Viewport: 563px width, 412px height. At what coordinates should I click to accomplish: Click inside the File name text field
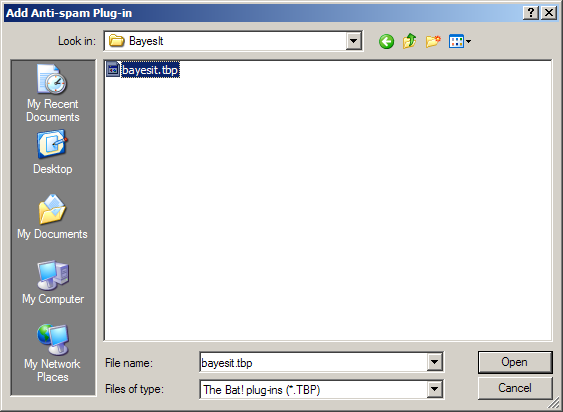[x=313, y=362]
